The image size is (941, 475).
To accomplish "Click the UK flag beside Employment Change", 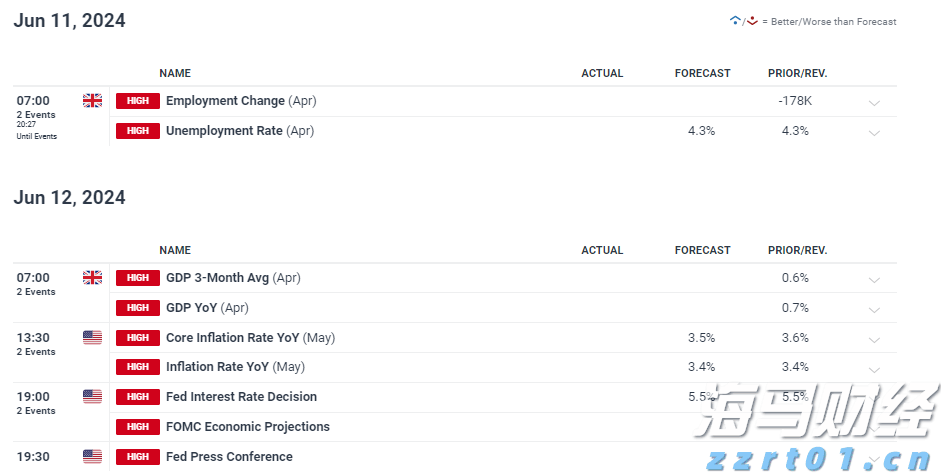I will (x=92, y=100).
